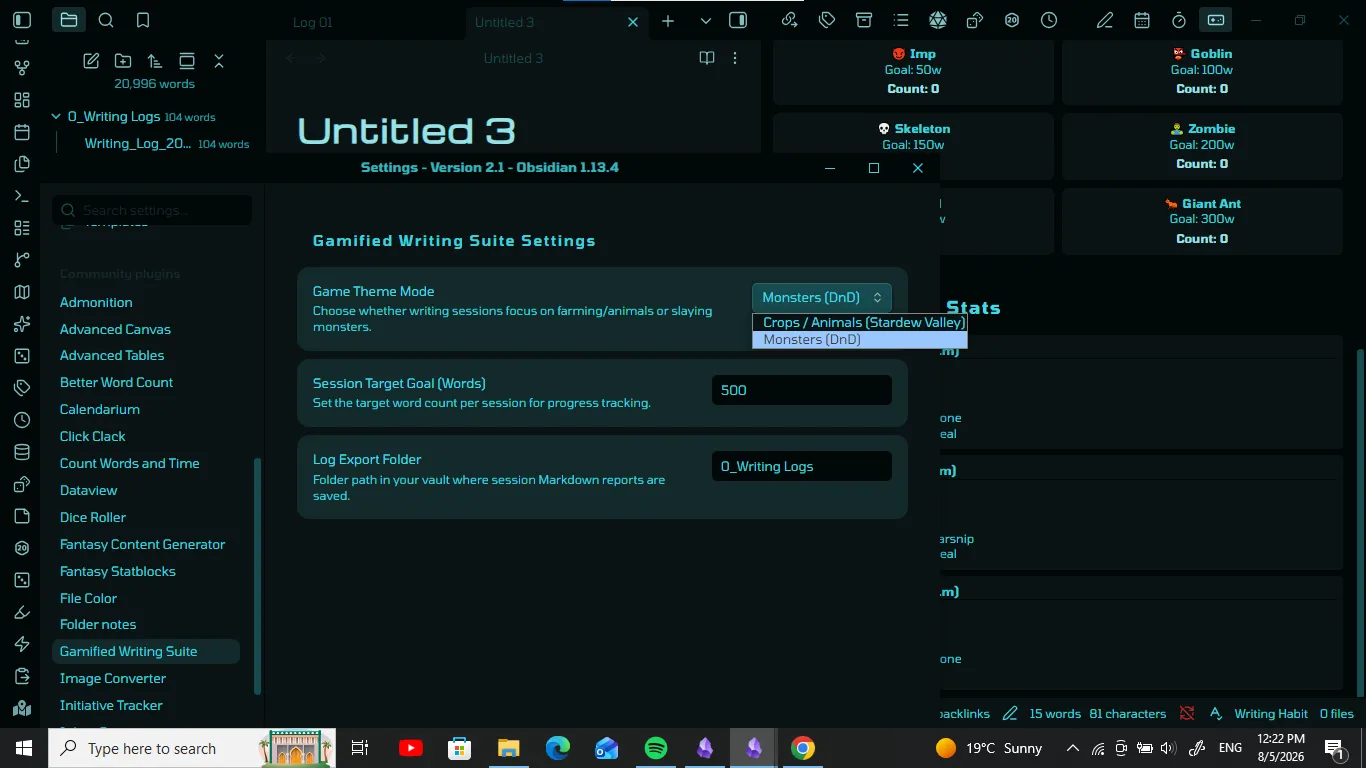Select the gamepad icon tab in right sidebar
The height and width of the screenshot is (768, 1366).
pos(1216,20)
